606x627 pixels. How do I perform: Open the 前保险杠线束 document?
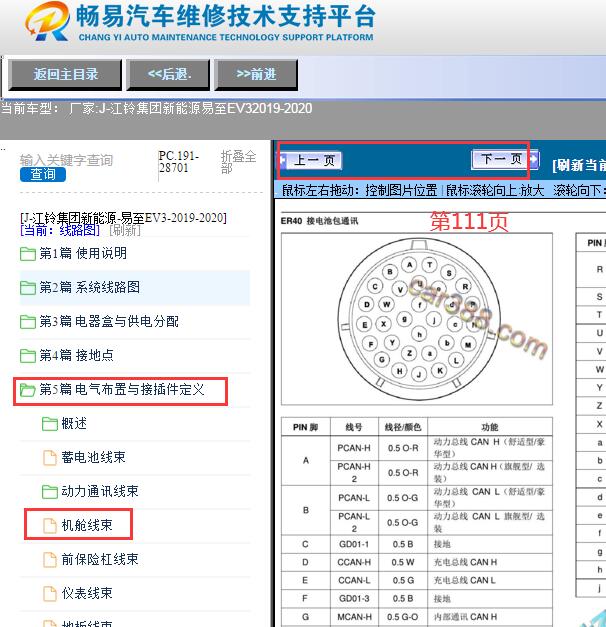click(x=100, y=560)
